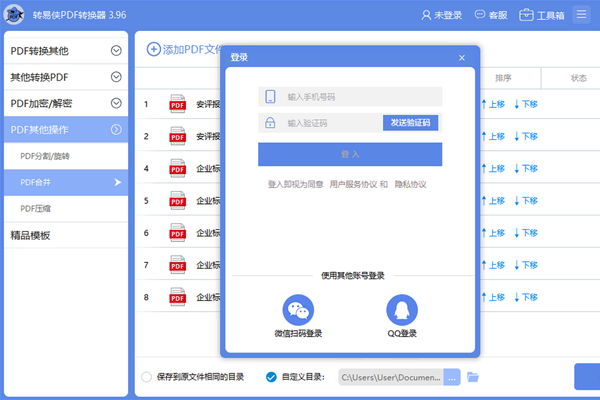Click the 未登录 user account icon
This screenshot has height=400, width=600.
pyautogui.click(x=427, y=16)
